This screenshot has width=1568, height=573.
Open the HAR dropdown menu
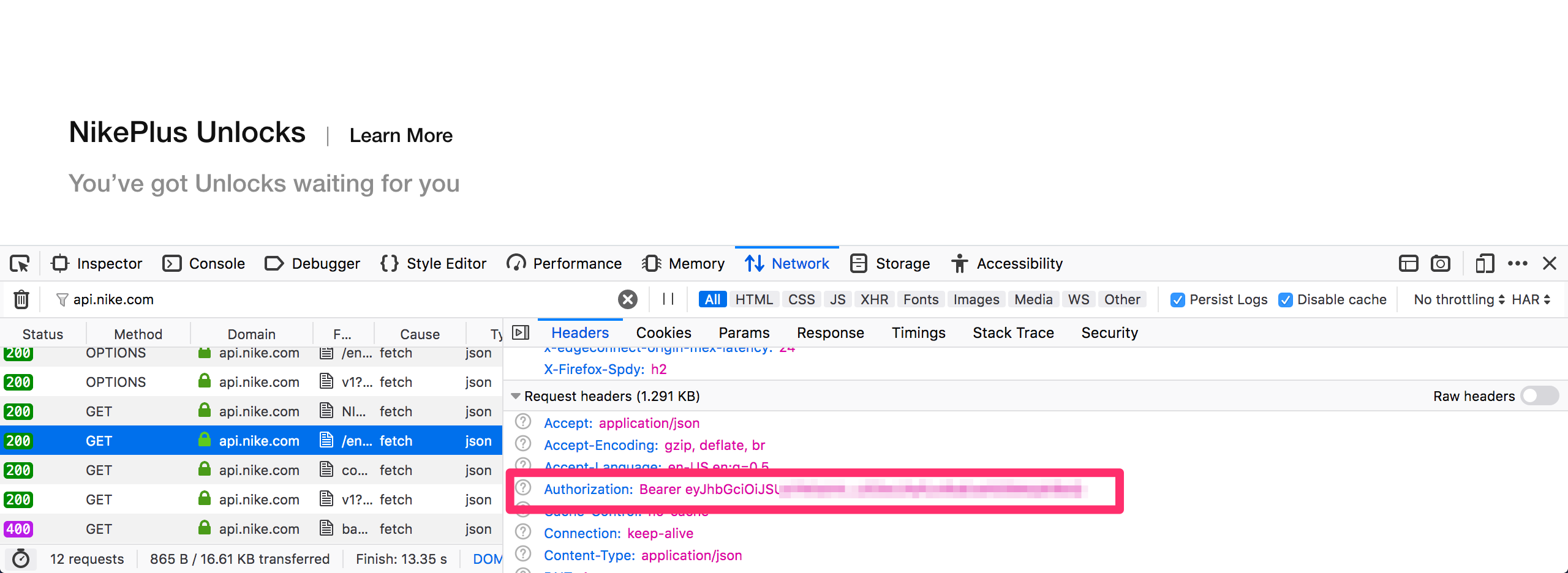[1531, 299]
